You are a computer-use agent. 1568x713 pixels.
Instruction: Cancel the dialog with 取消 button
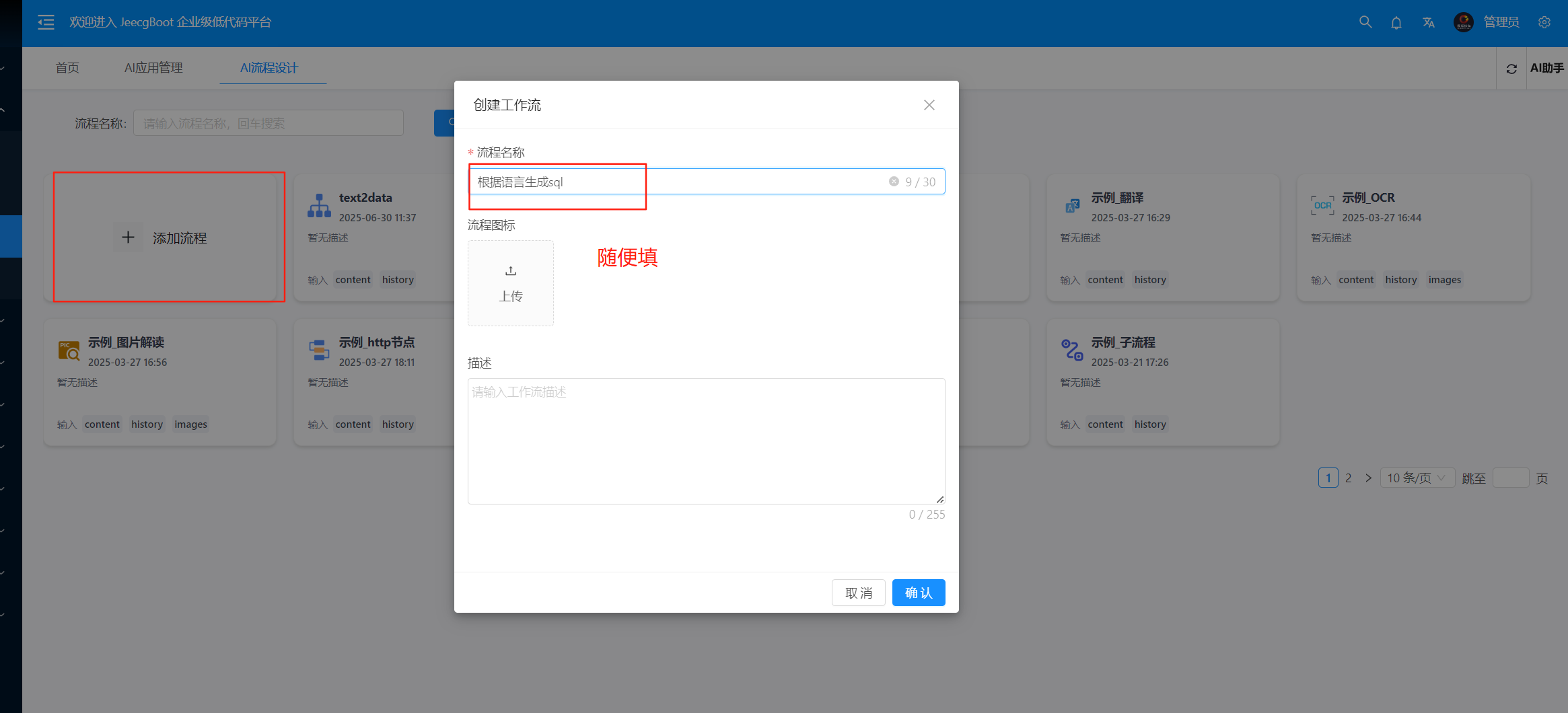click(859, 593)
